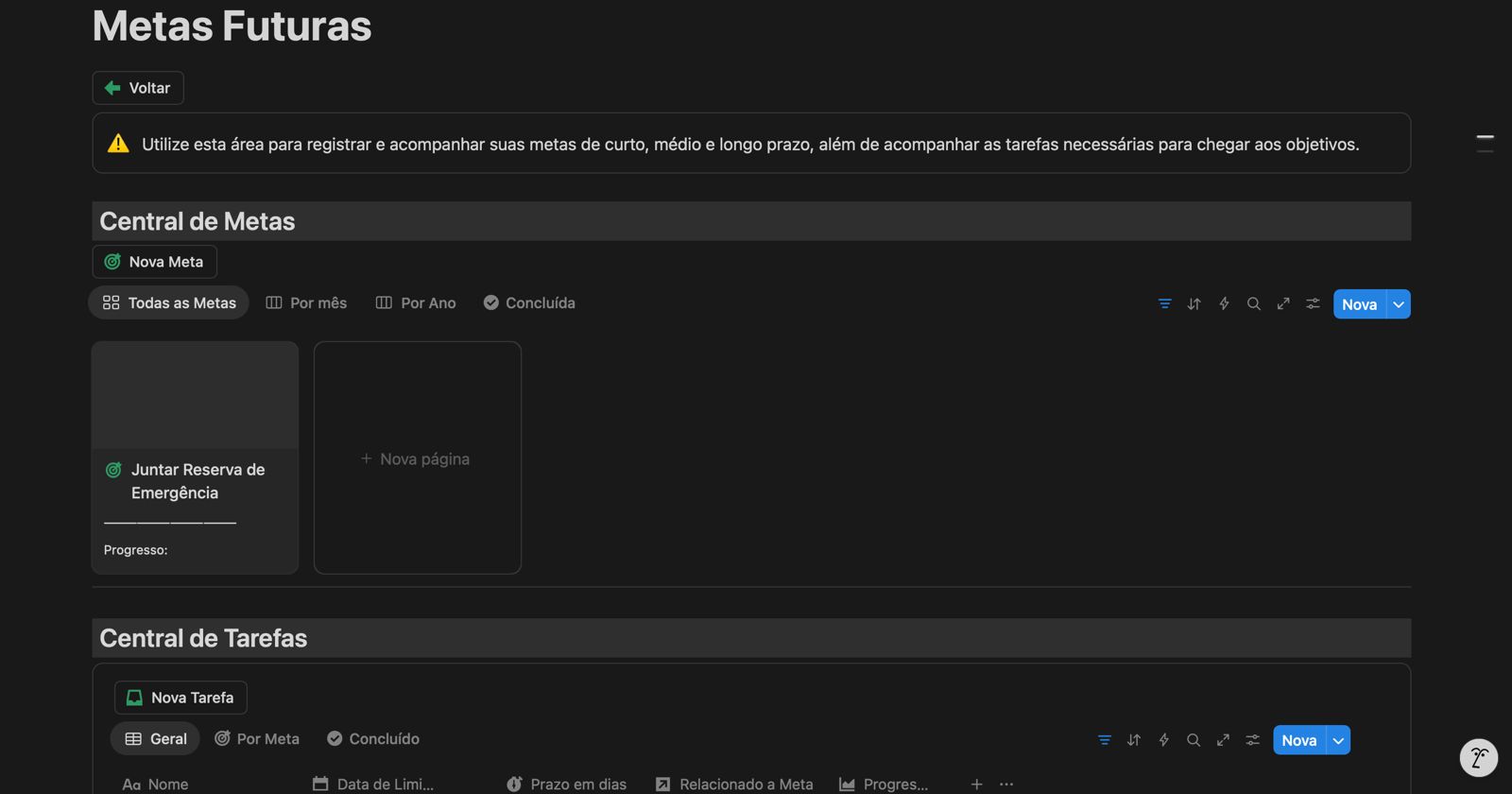1512x794 pixels.
Task: Click the Central de Metas heading
Action: coord(198,221)
